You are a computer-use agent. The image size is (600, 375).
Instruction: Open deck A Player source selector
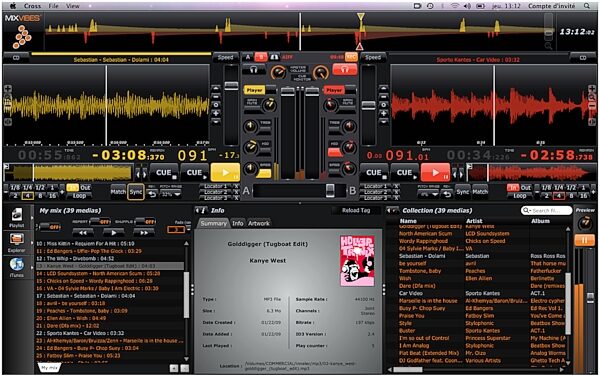(x=260, y=90)
